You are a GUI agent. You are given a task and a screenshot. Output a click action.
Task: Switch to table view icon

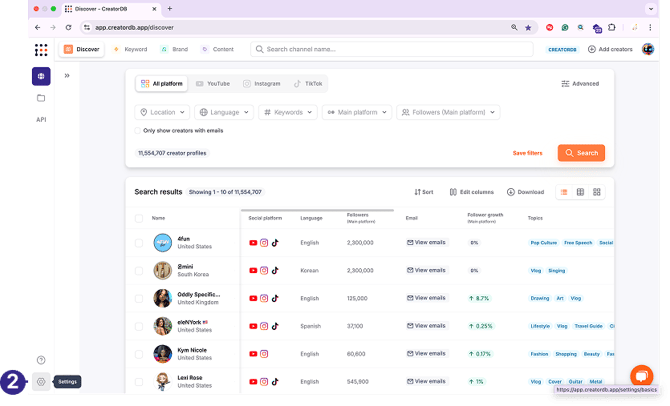[x=580, y=193]
